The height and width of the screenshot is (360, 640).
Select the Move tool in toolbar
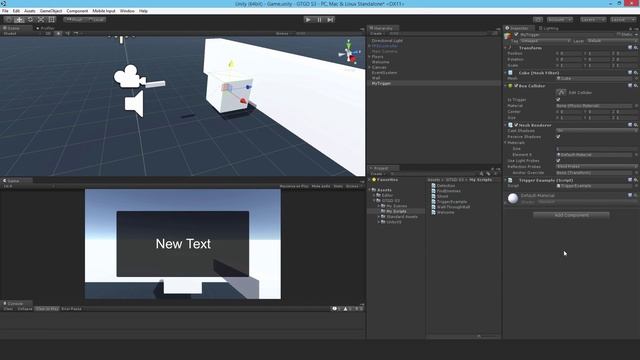point(19,20)
